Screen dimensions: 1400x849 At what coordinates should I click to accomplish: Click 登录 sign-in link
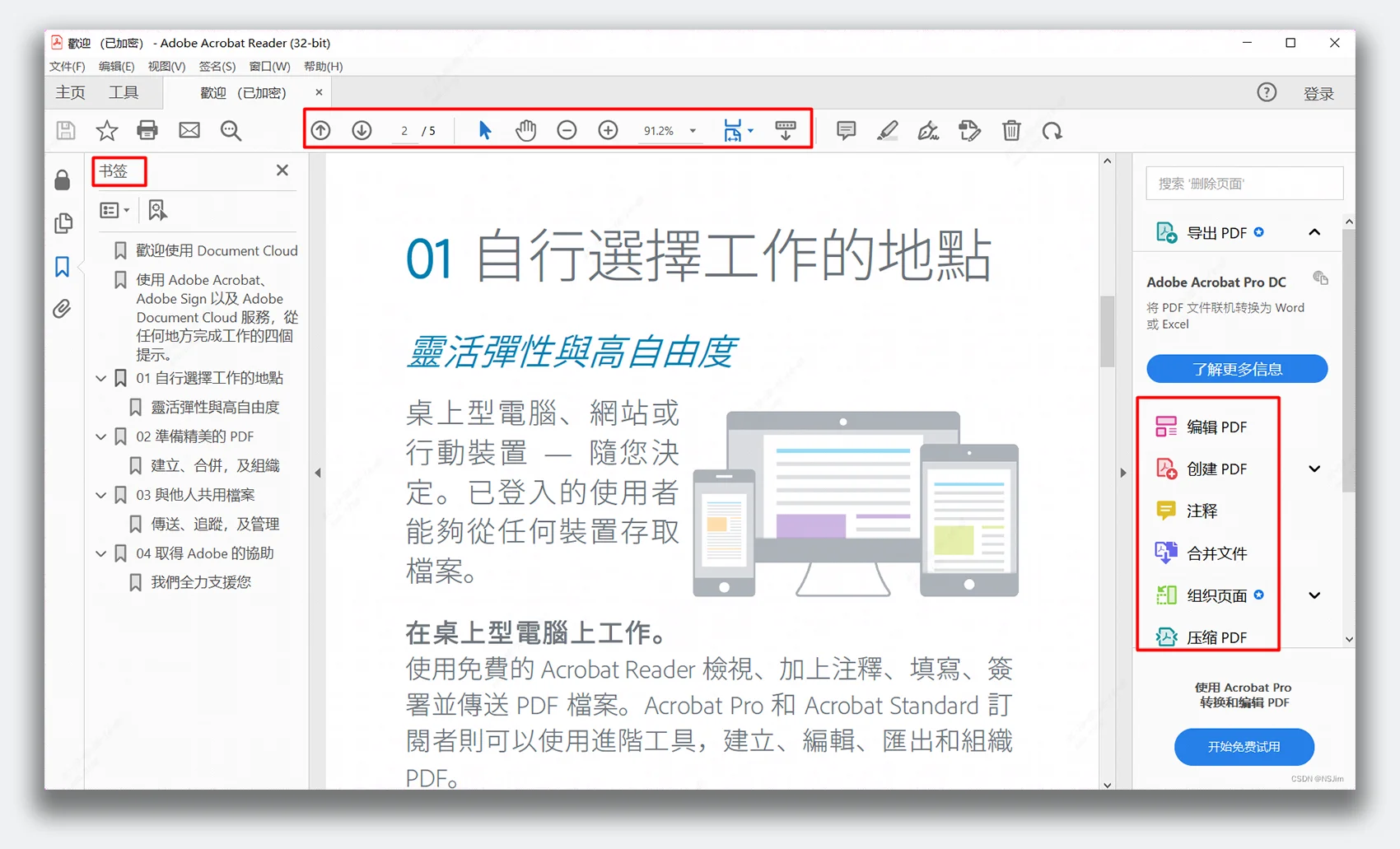(x=1318, y=94)
